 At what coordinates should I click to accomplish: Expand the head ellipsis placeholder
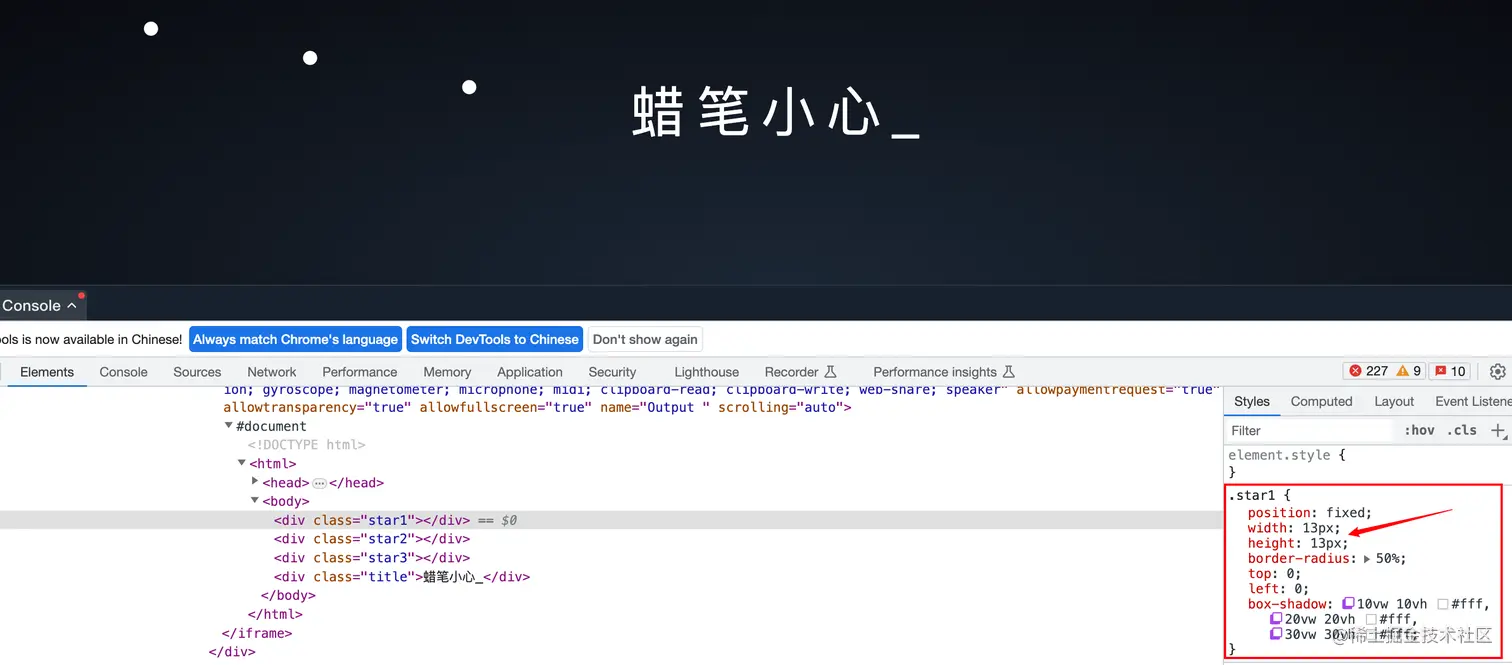[320, 483]
